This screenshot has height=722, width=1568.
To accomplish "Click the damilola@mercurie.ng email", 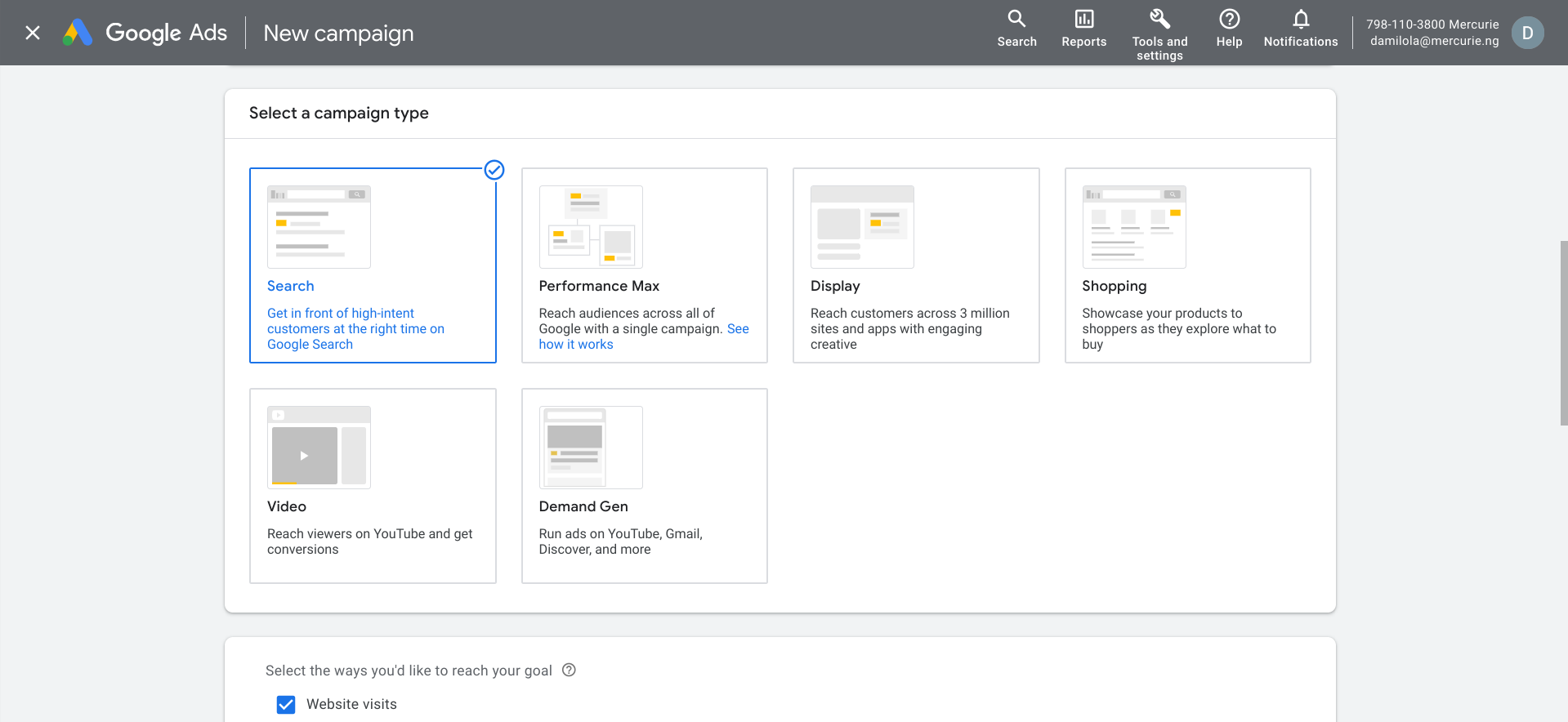I will (x=1435, y=41).
